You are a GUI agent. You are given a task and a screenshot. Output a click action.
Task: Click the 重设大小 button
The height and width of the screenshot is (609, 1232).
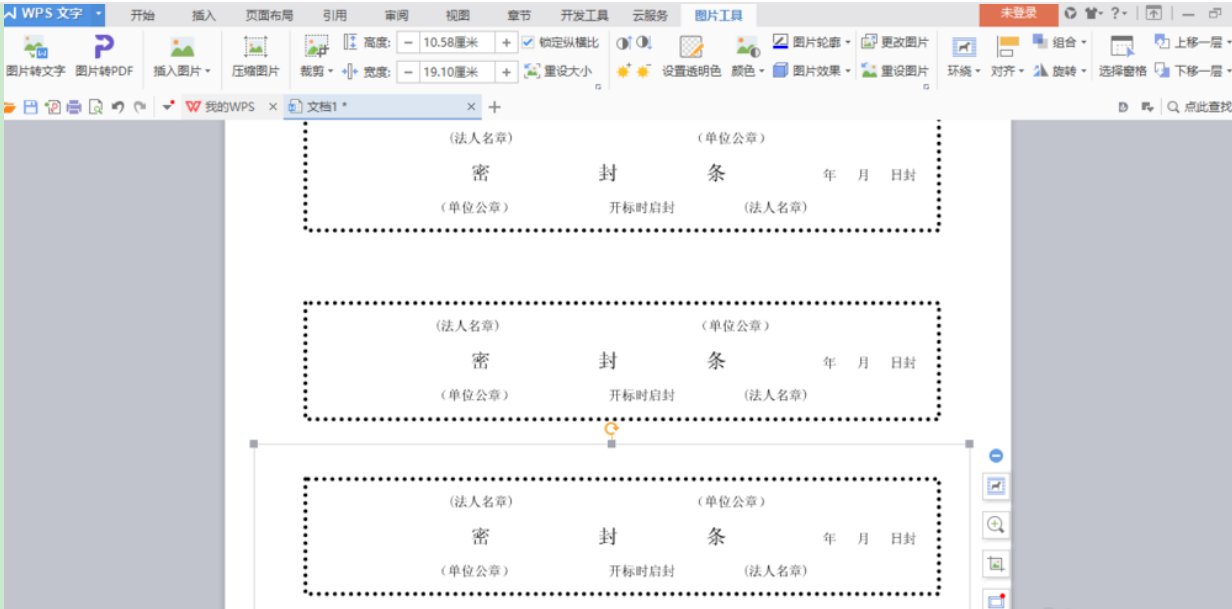558,71
